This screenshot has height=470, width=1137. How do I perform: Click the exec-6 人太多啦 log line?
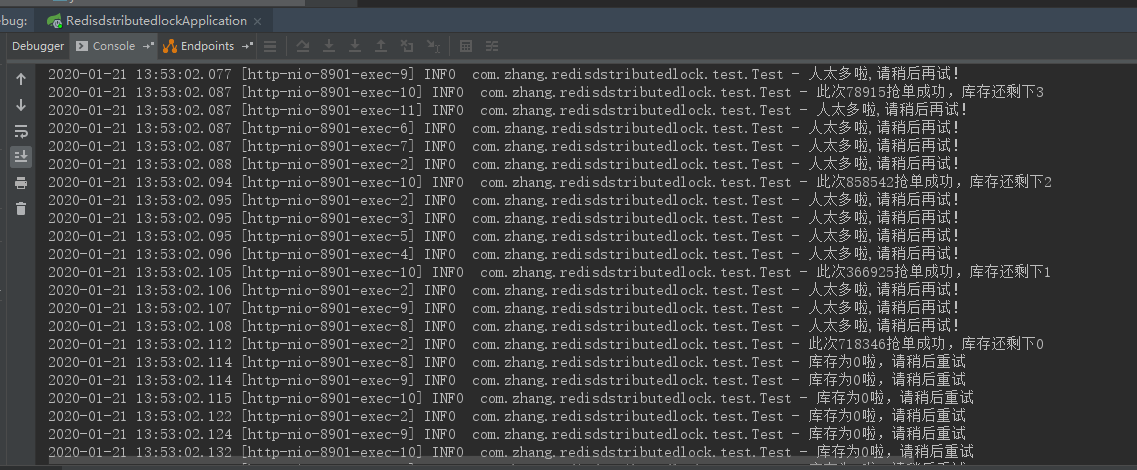[503, 128]
